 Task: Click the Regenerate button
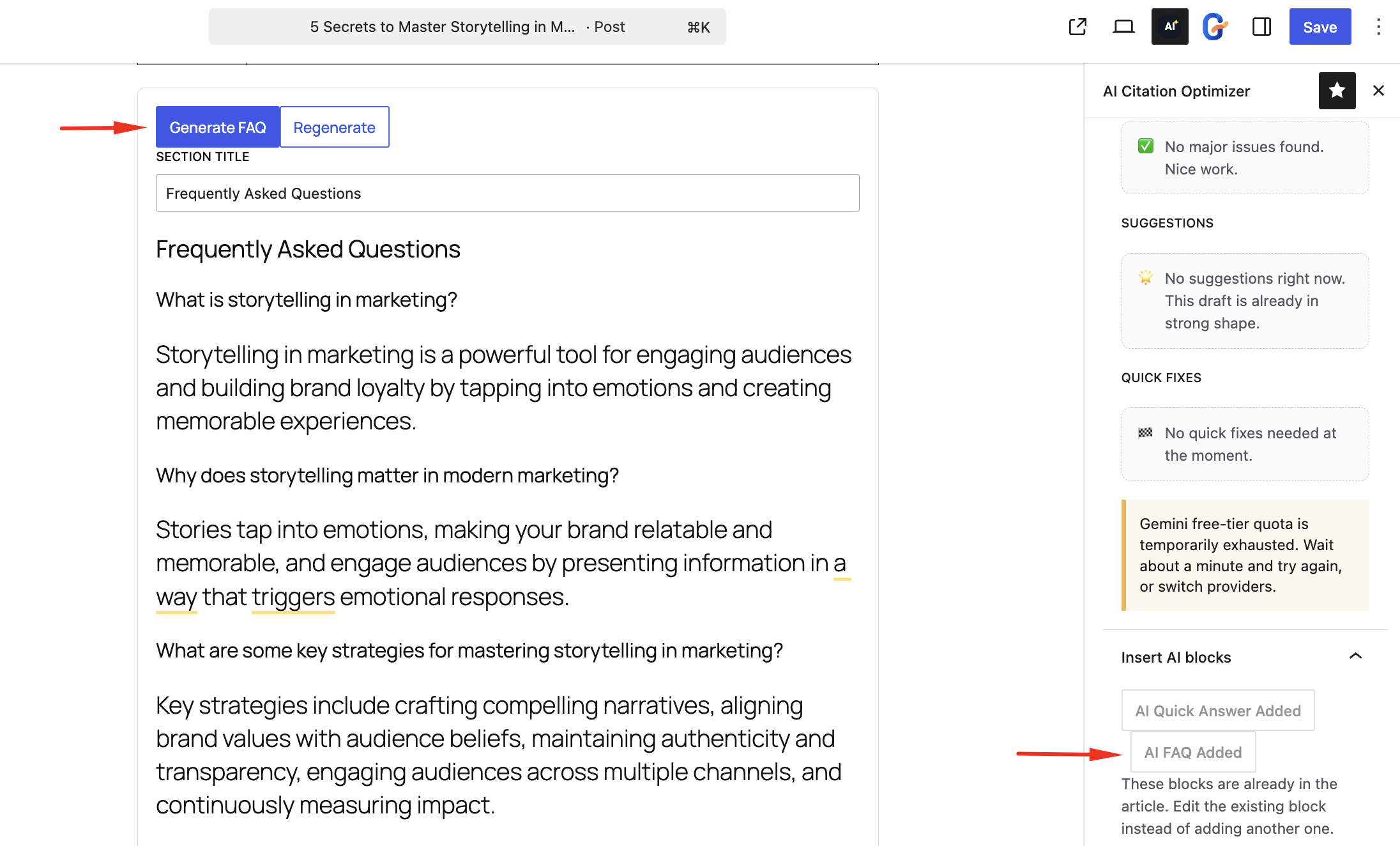coord(334,127)
